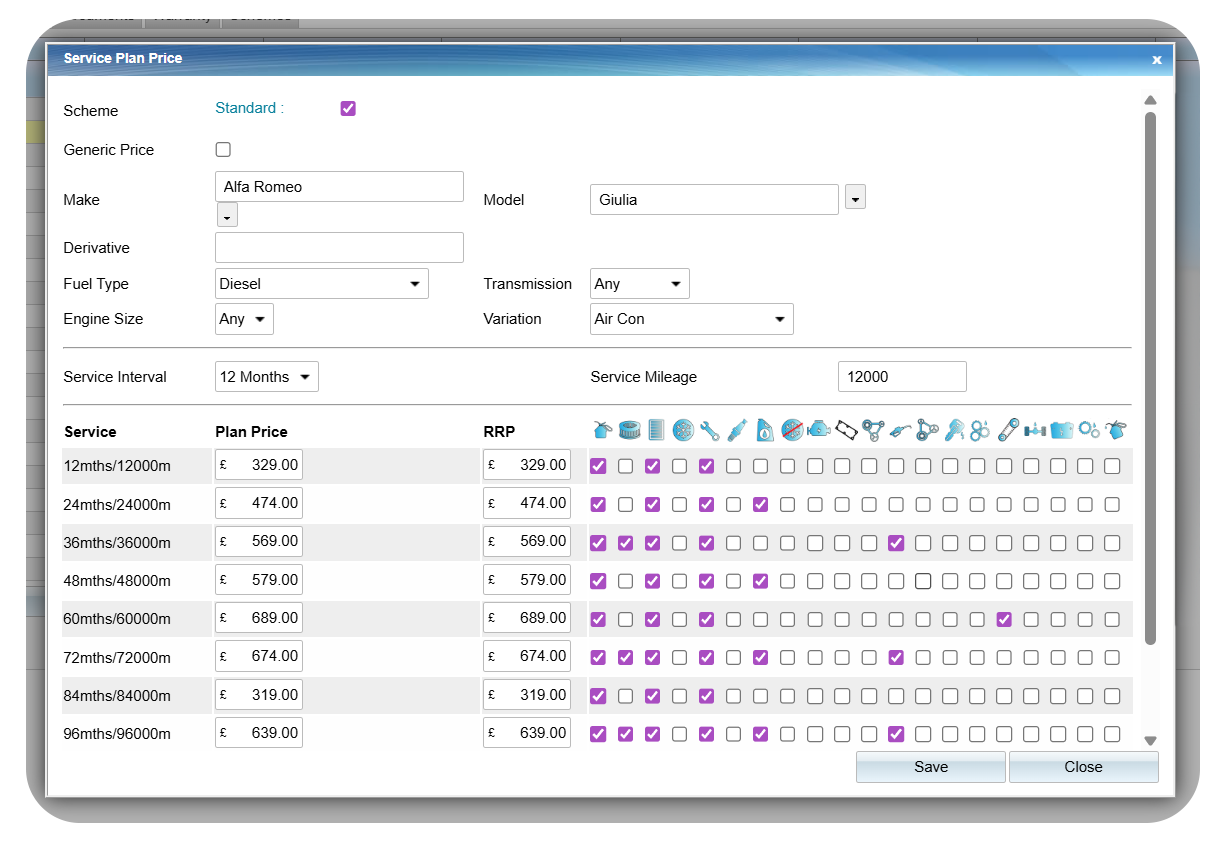Click the wrench service icon
Image resolution: width=1232 pixels, height=843 pixels.
tap(710, 431)
